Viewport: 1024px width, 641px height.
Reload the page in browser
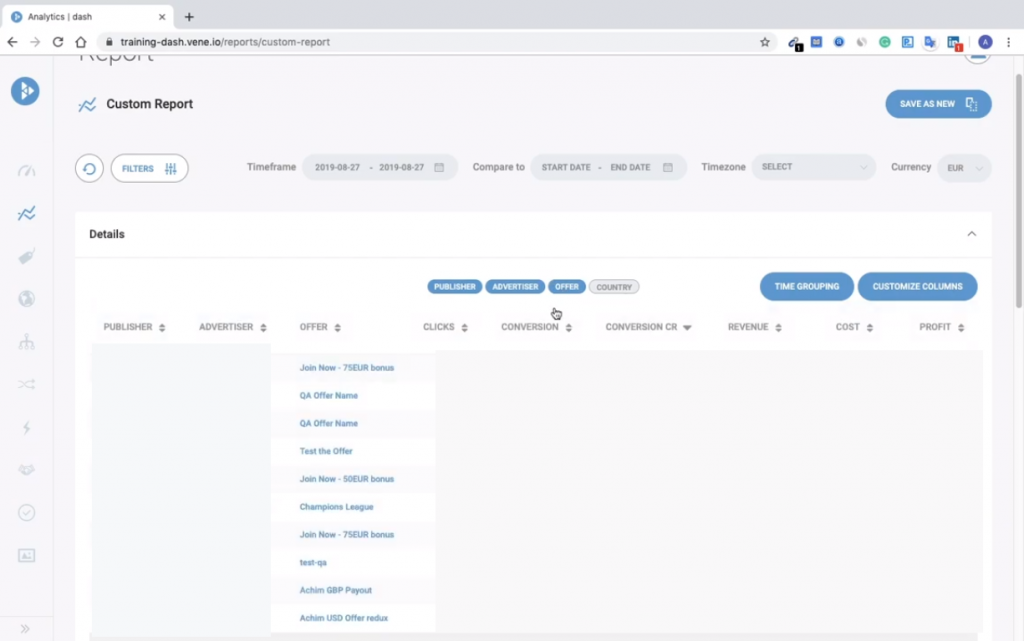tap(57, 42)
